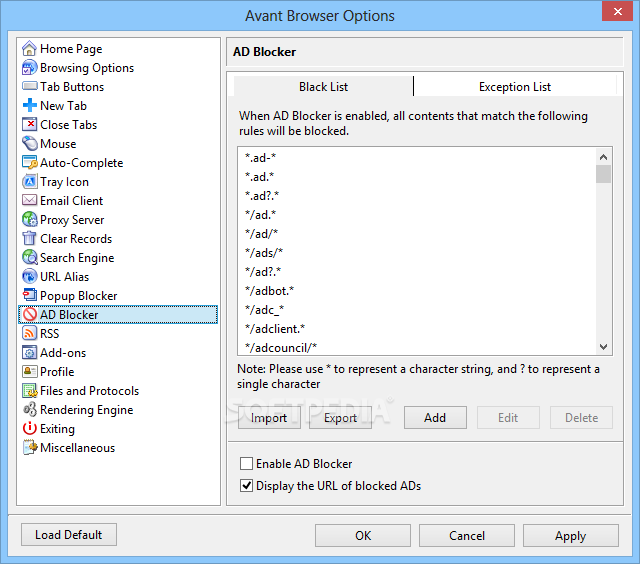Click the Popup Blocker icon

[29, 295]
